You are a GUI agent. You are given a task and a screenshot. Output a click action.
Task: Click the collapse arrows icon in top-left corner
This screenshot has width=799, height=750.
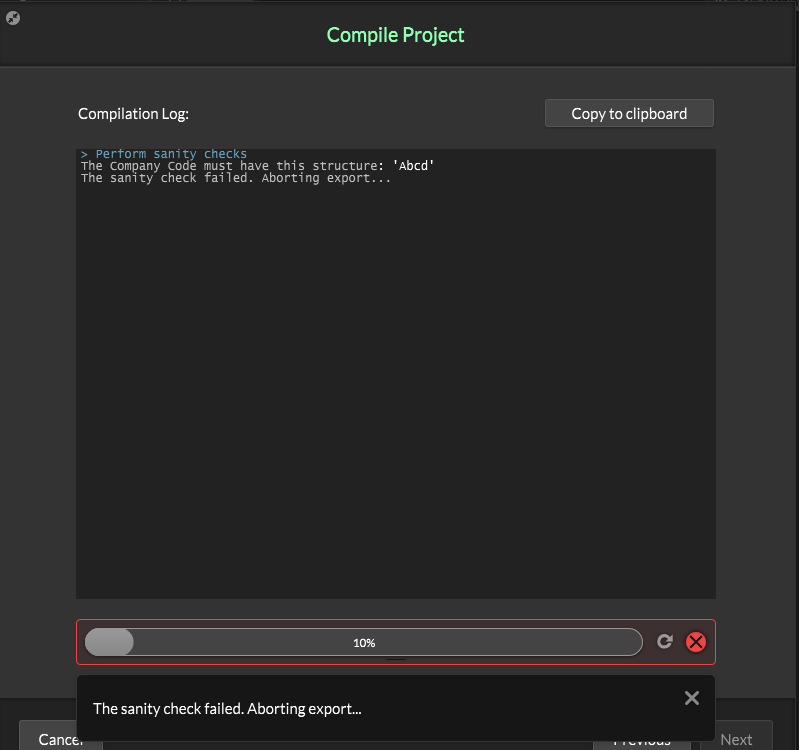(13, 17)
